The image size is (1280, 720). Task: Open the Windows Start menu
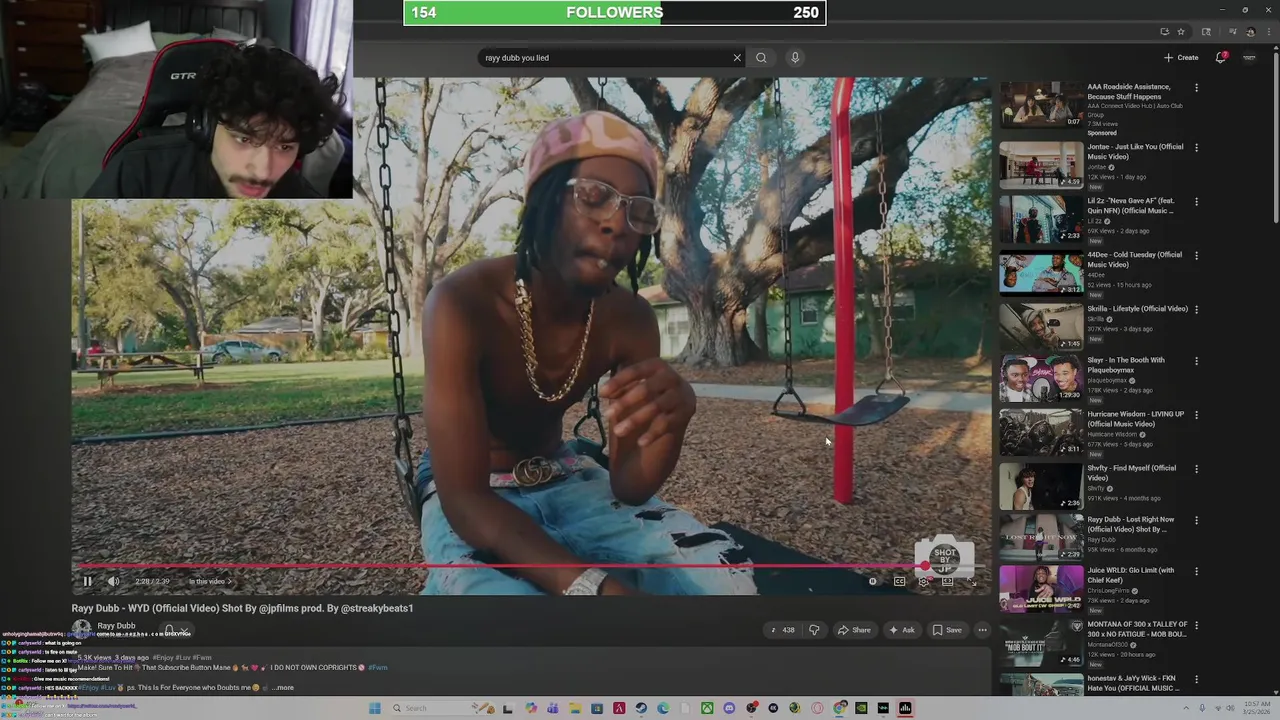pos(375,708)
